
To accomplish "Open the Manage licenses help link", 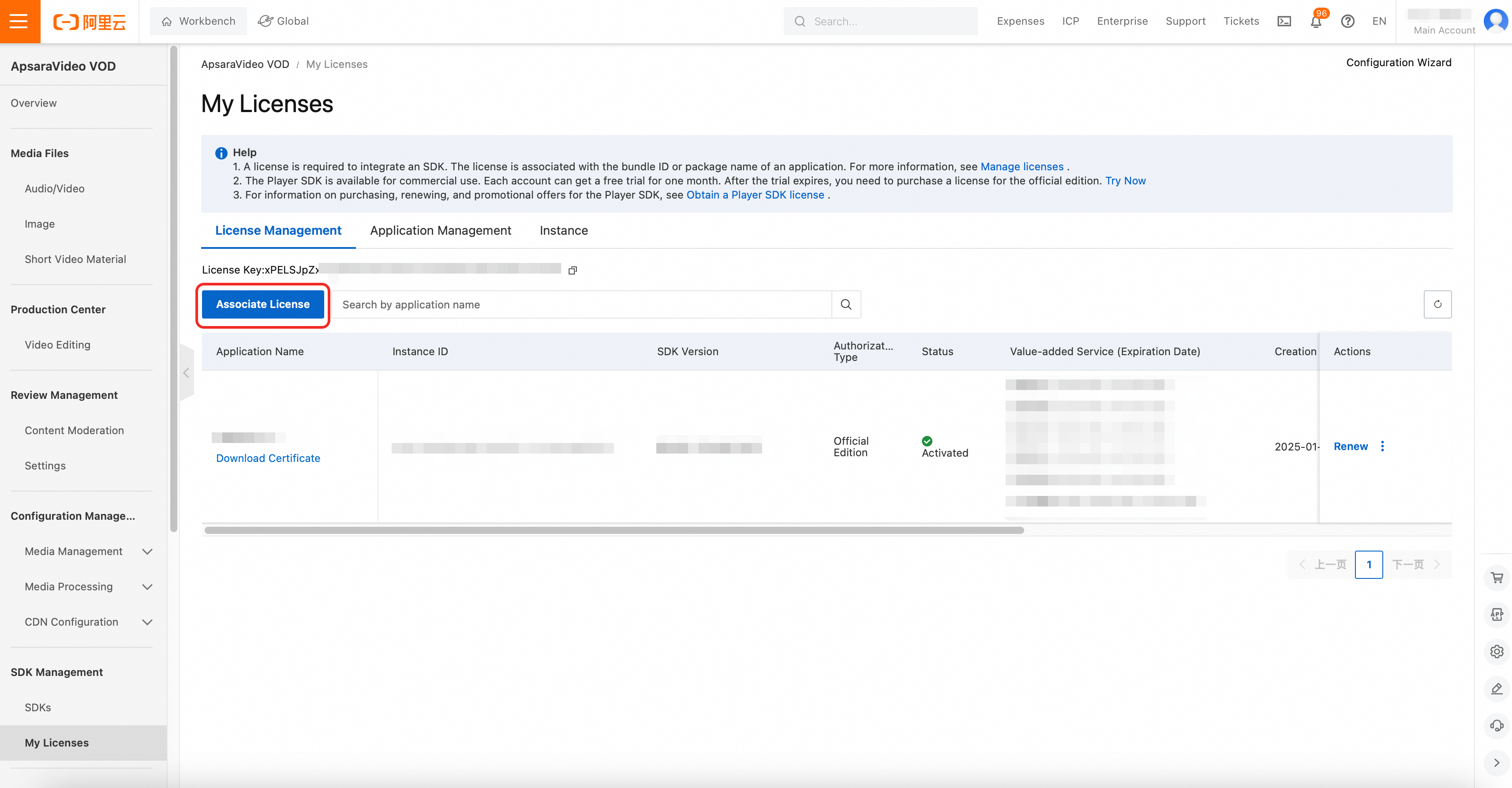I will pyautogui.click(x=1022, y=167).
